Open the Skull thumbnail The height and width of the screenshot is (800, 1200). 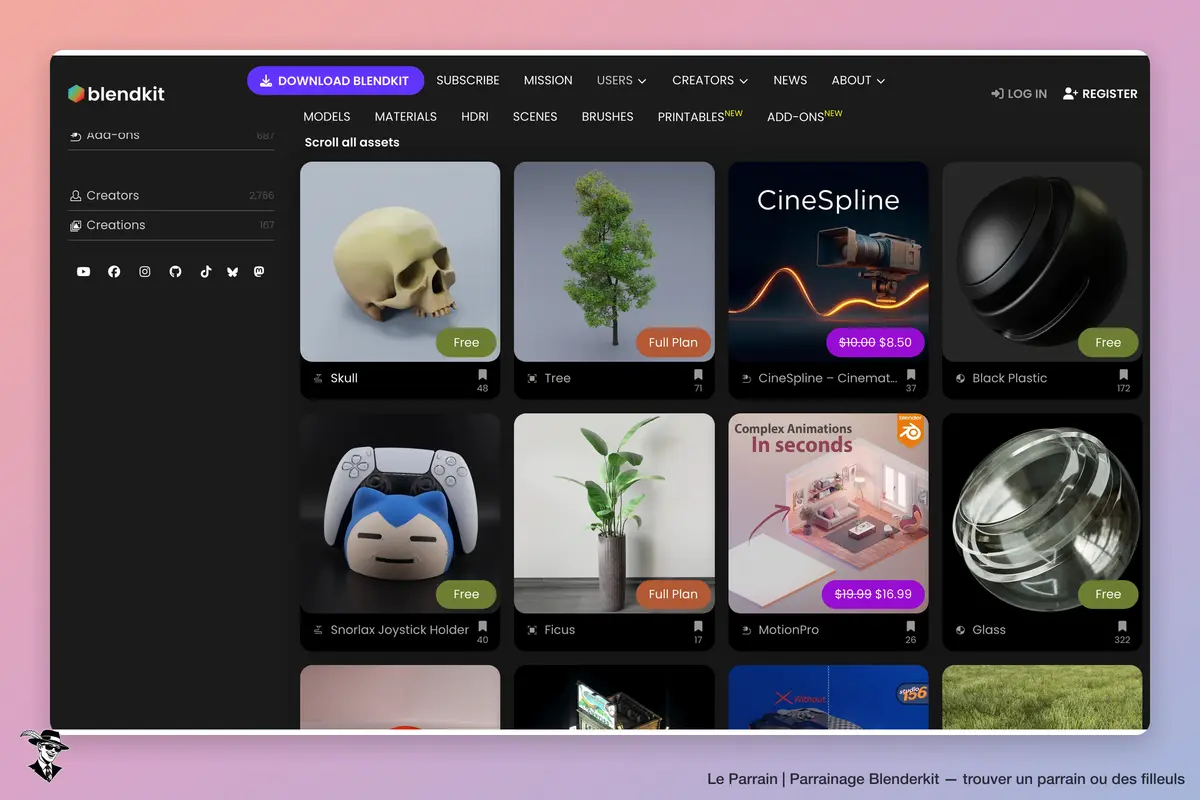coord(400,262)
